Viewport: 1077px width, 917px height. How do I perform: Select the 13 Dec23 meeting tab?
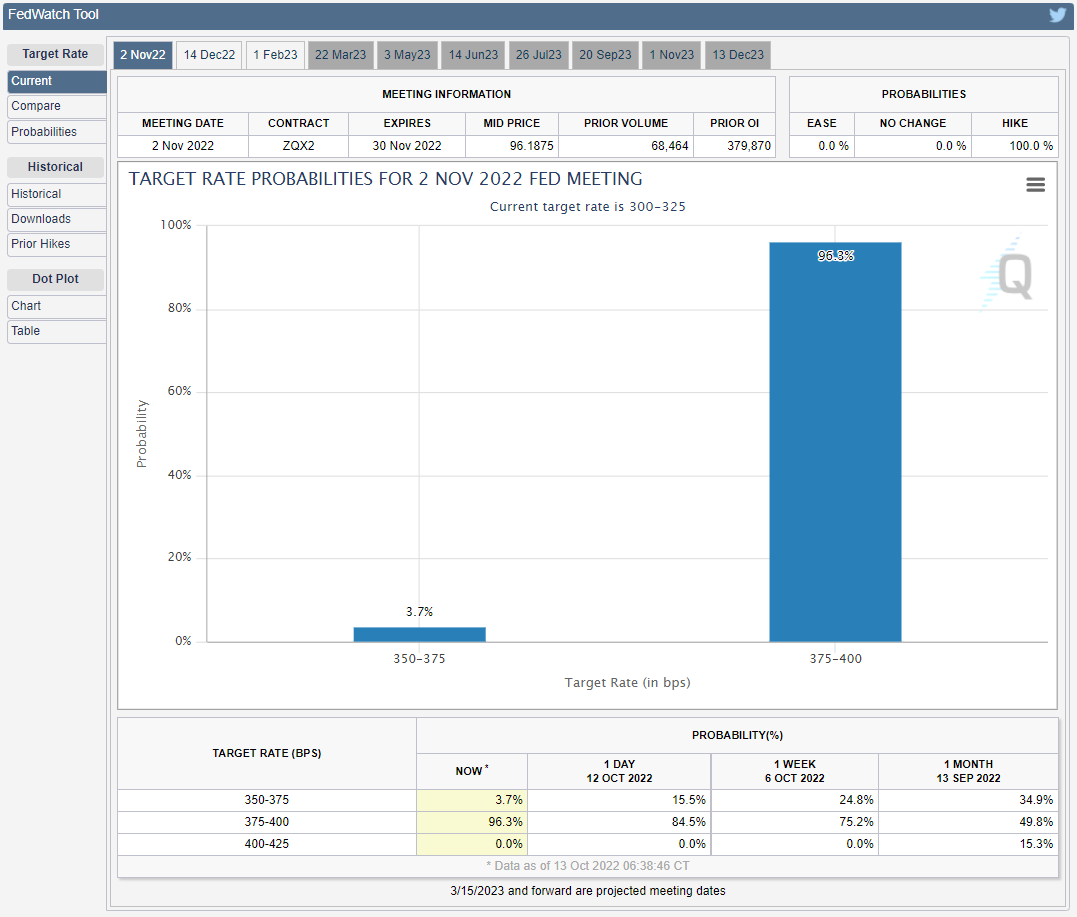point(738,55)
